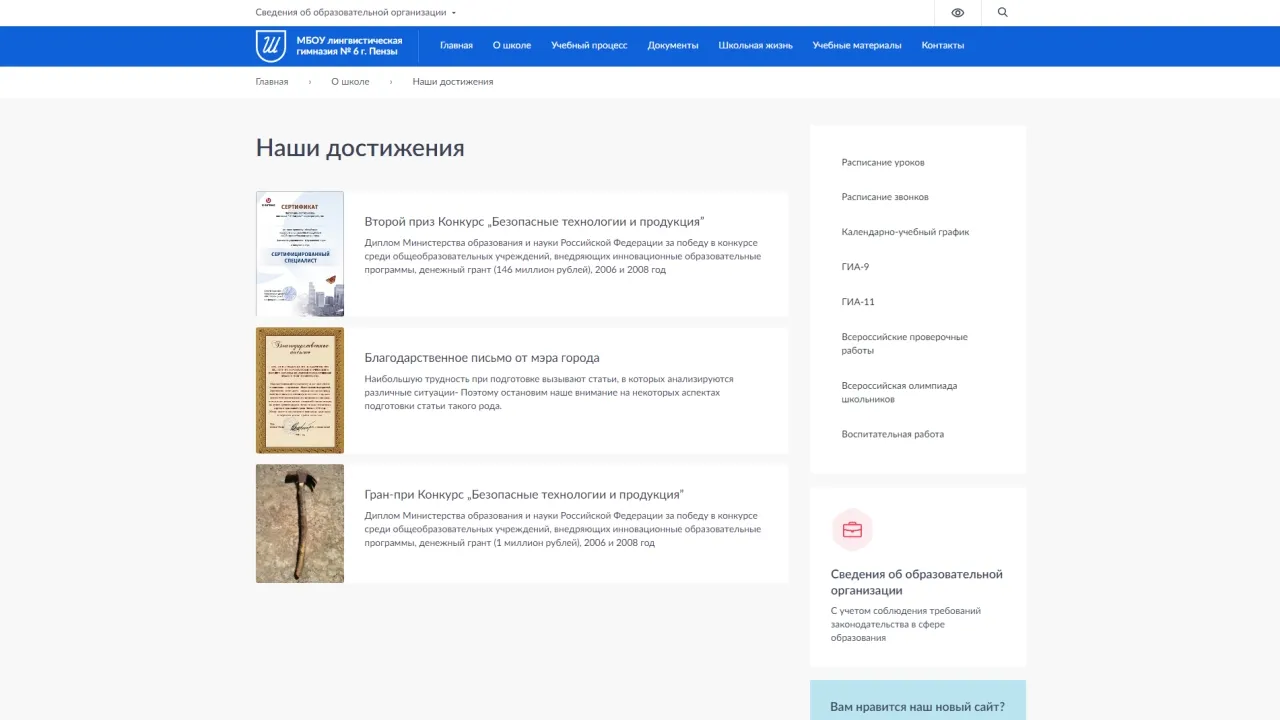Open the Учебные материалы menu
Screen dimensions: 1280x720
pos(857,46)
